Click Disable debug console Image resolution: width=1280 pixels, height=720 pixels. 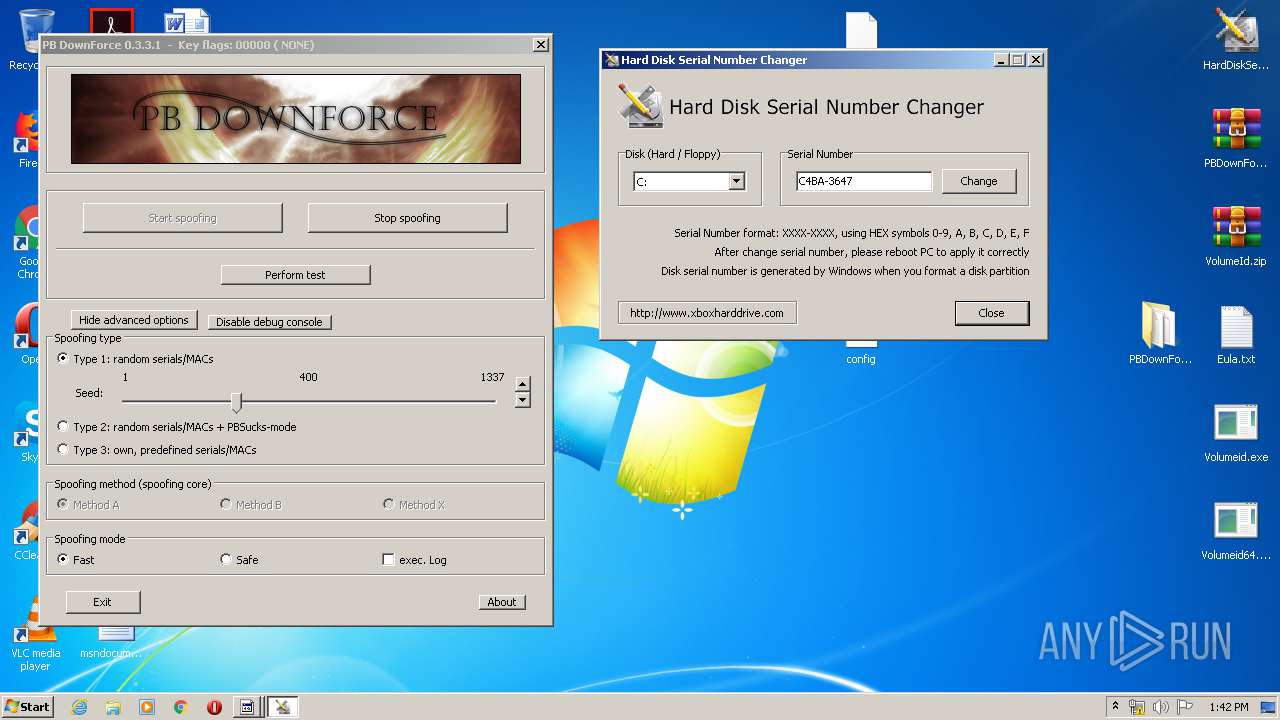(x=269, y=322)
